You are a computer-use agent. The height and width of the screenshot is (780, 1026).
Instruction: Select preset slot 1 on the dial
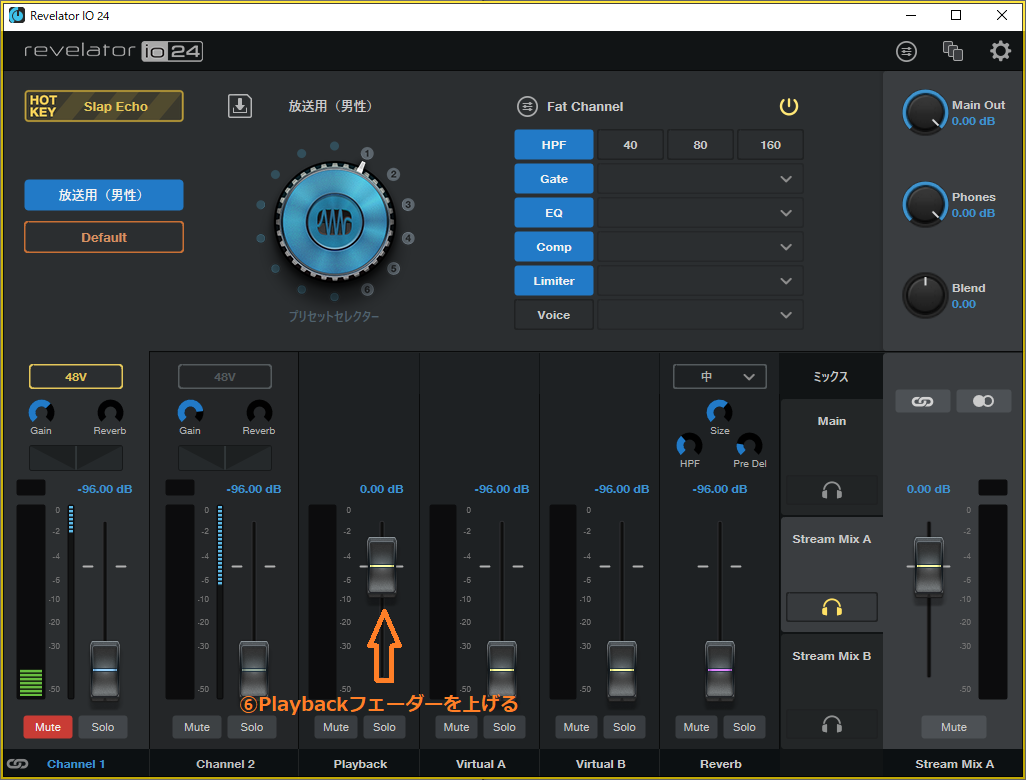[367, 153]
